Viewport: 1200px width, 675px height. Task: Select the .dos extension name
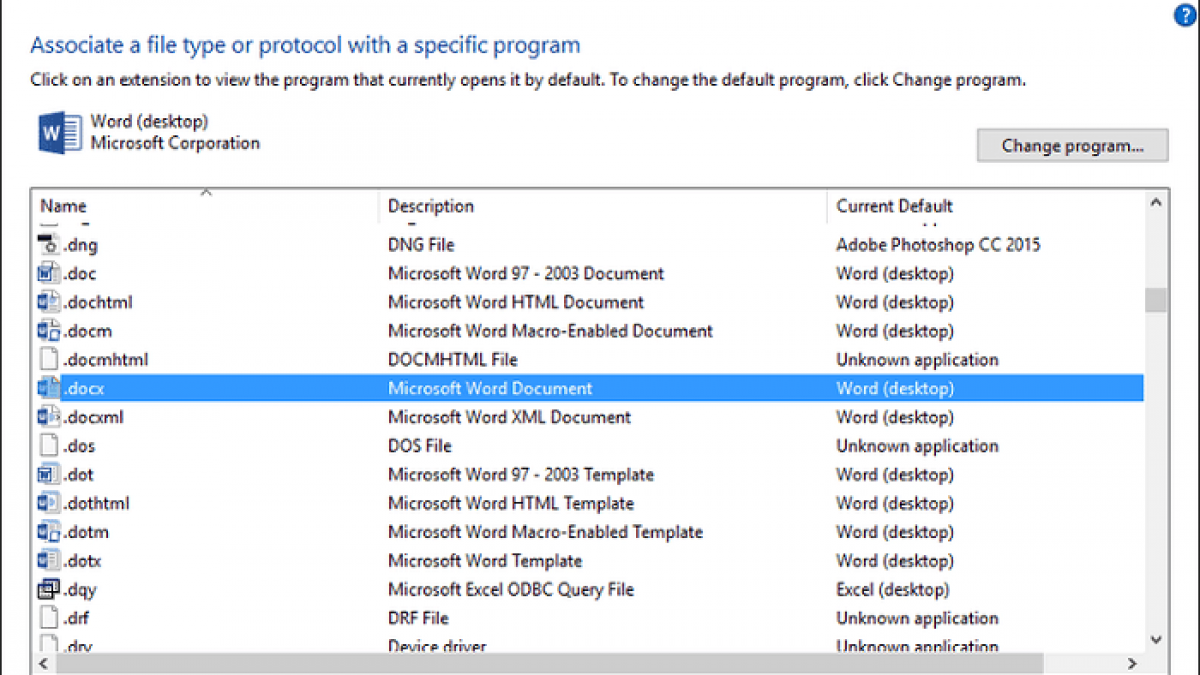pyautogui.click(x=80, y=446)
